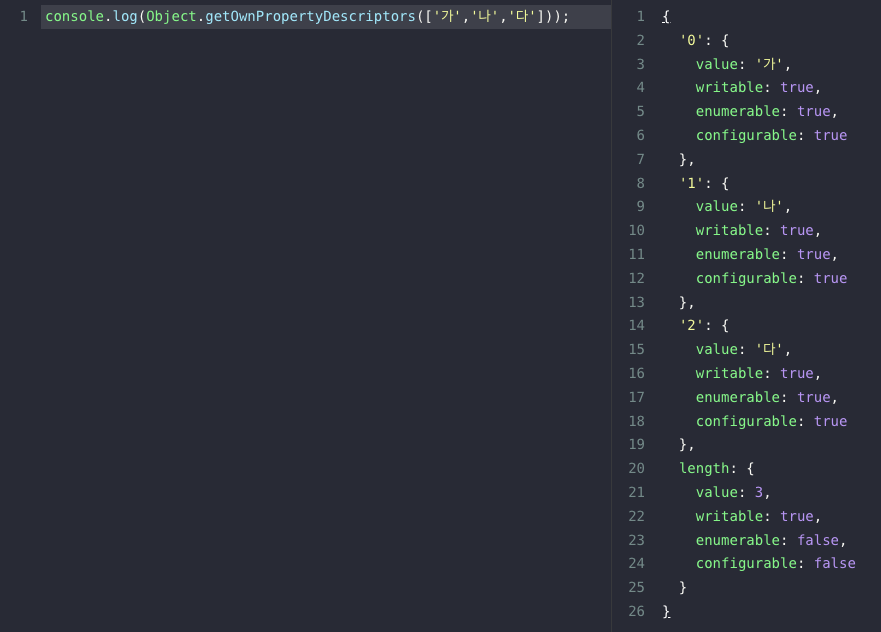Click the string '다' in the source code
The height and width of the screenshot is (632, 881).
pos(522,17)
